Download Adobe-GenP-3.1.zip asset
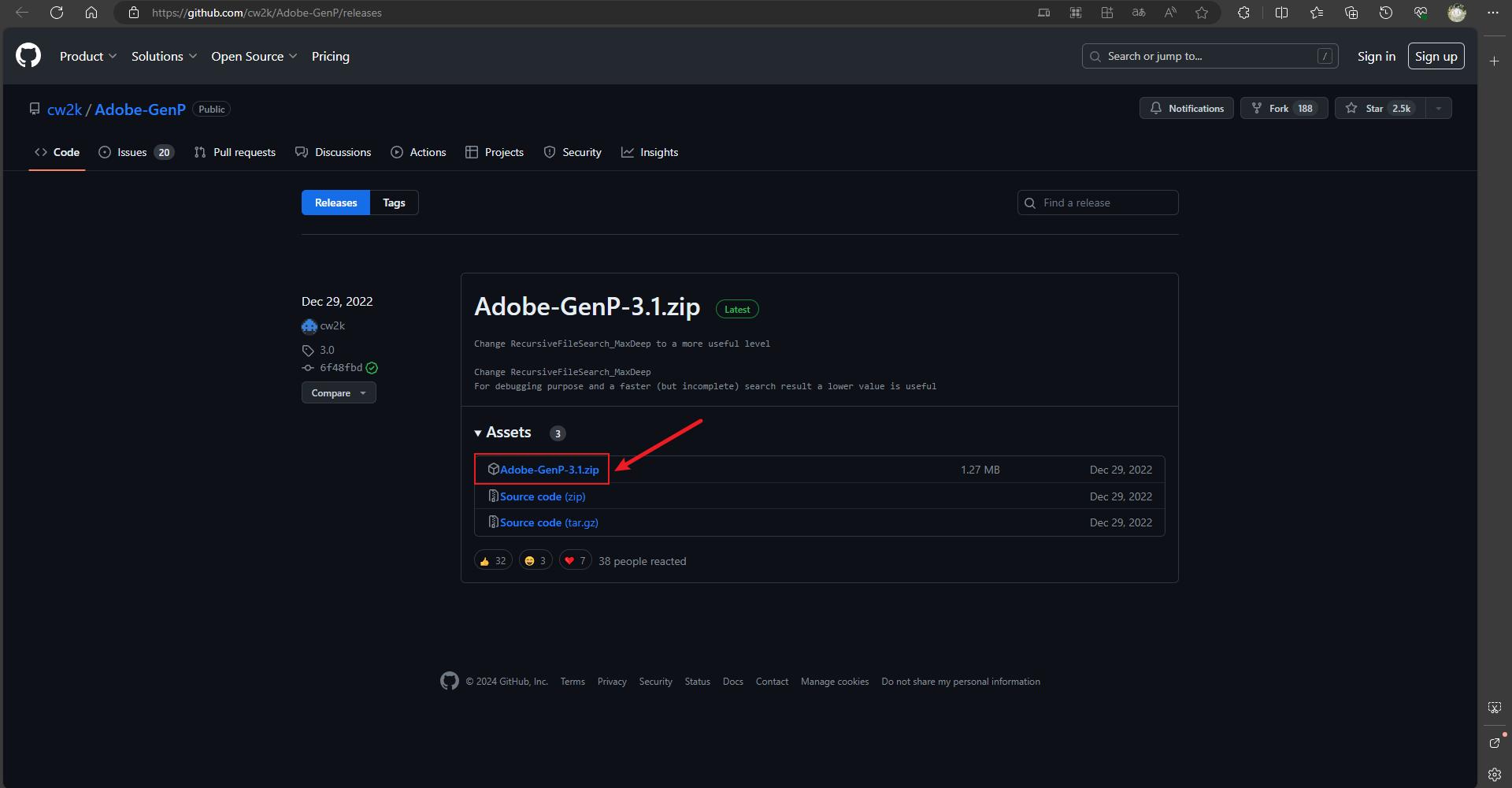1512x788 pixels. click(x=549, y=470)
